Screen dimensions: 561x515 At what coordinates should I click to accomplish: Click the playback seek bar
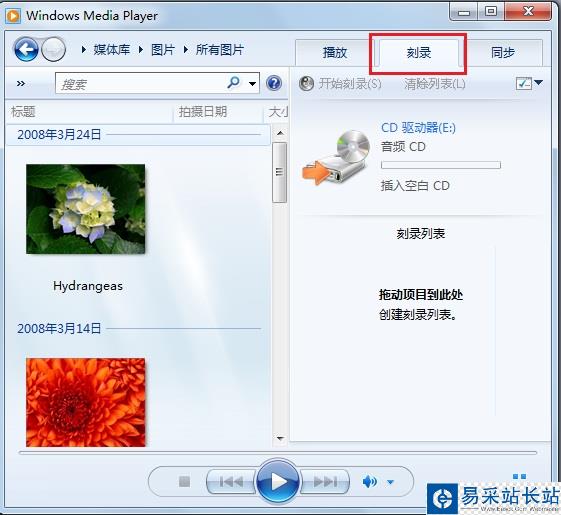coord(278,453)
